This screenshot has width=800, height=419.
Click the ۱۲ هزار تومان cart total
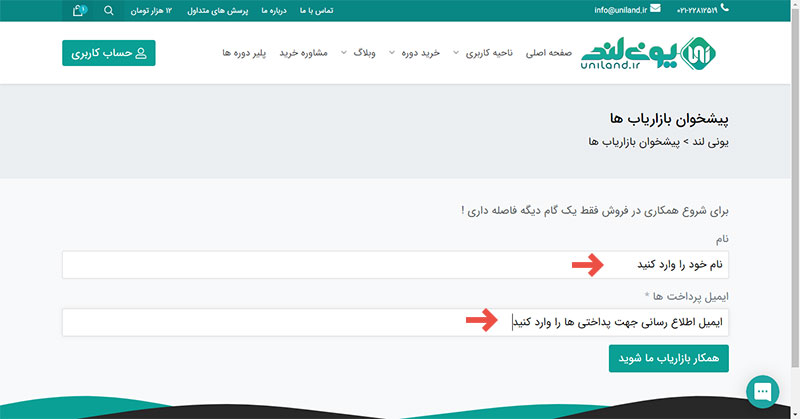[151, 11]
